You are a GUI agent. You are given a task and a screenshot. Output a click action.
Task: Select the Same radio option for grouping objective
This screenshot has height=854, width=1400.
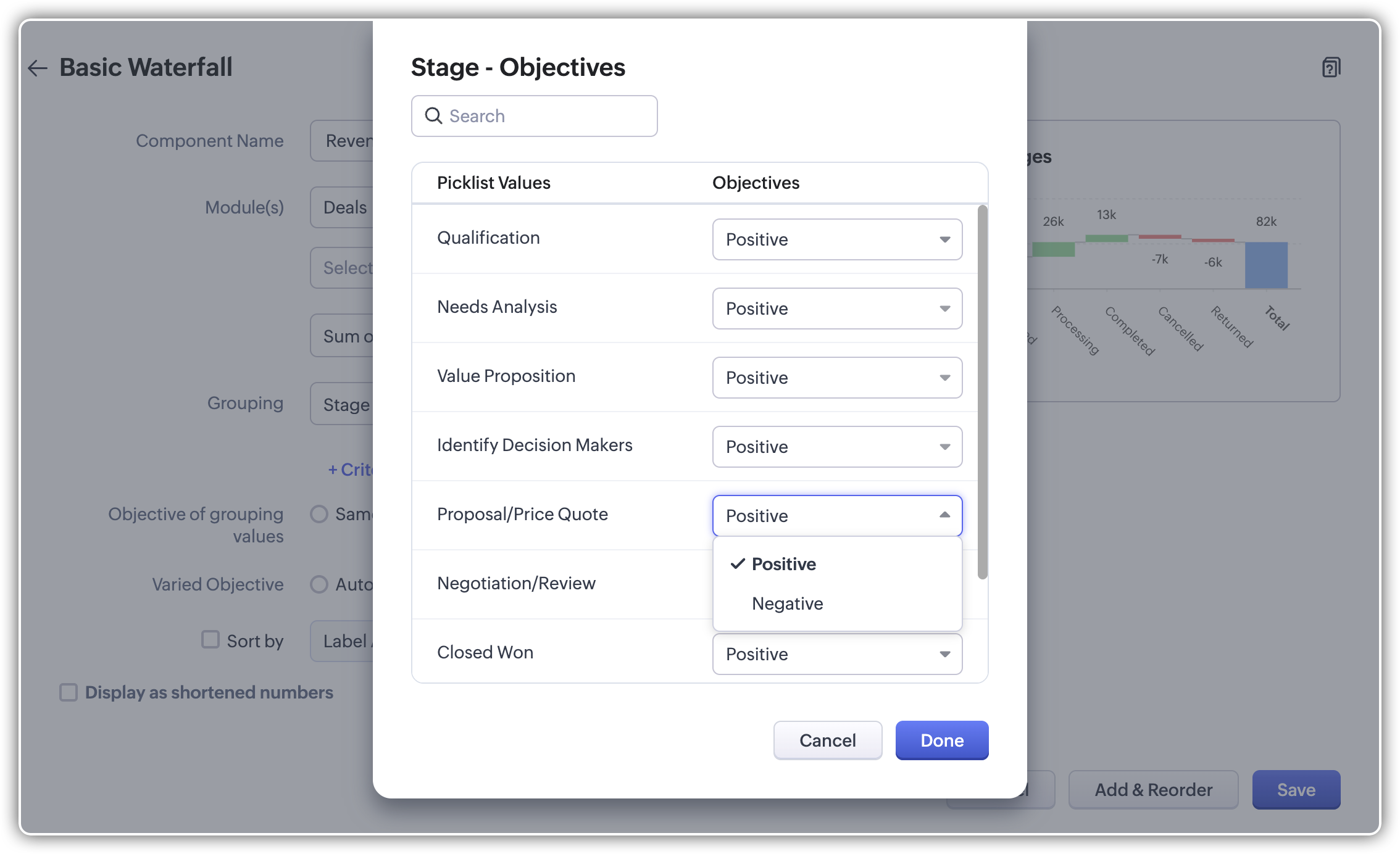319,514
